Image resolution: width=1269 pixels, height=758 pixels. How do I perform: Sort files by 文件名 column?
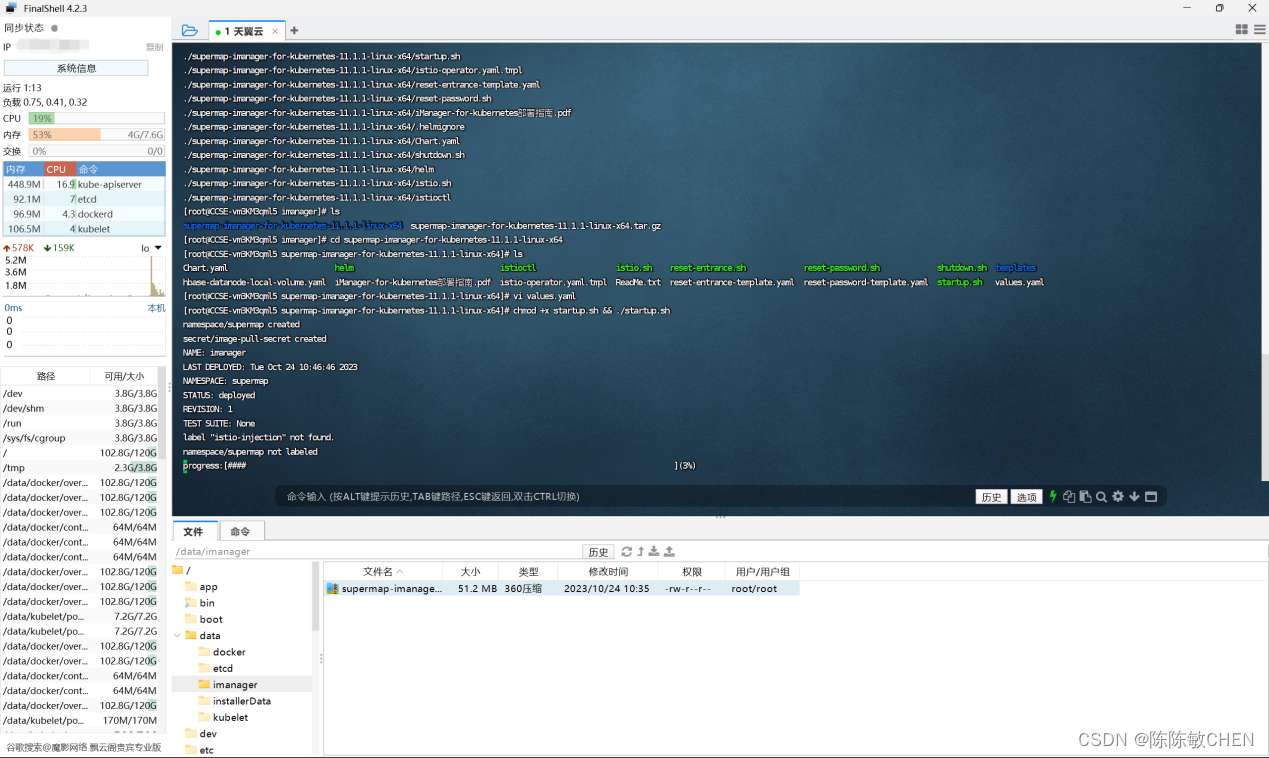coord(383,572)
